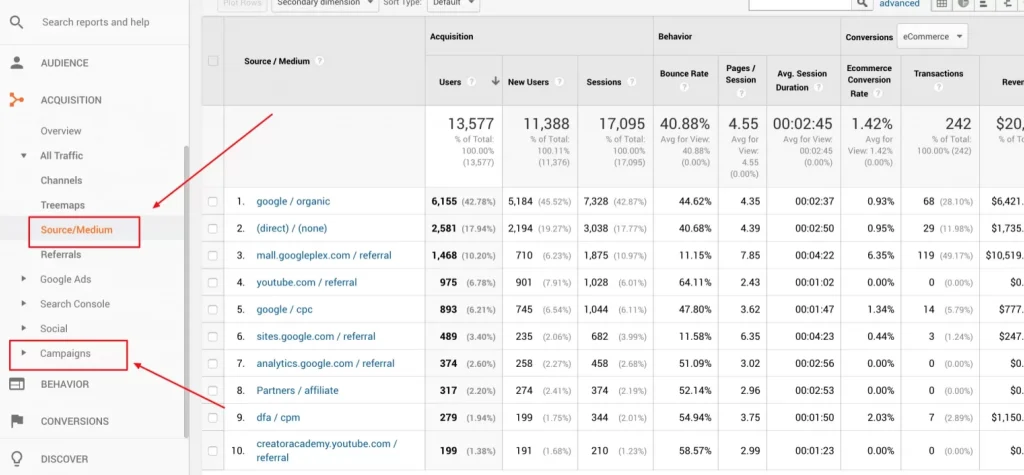Click the help icon beside Users
1024x475 pixels.
(472, 82)
